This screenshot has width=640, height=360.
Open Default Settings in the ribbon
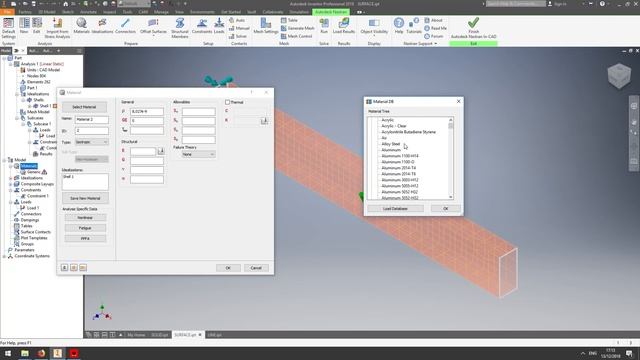pyautogui.click(x=8, y=28)
